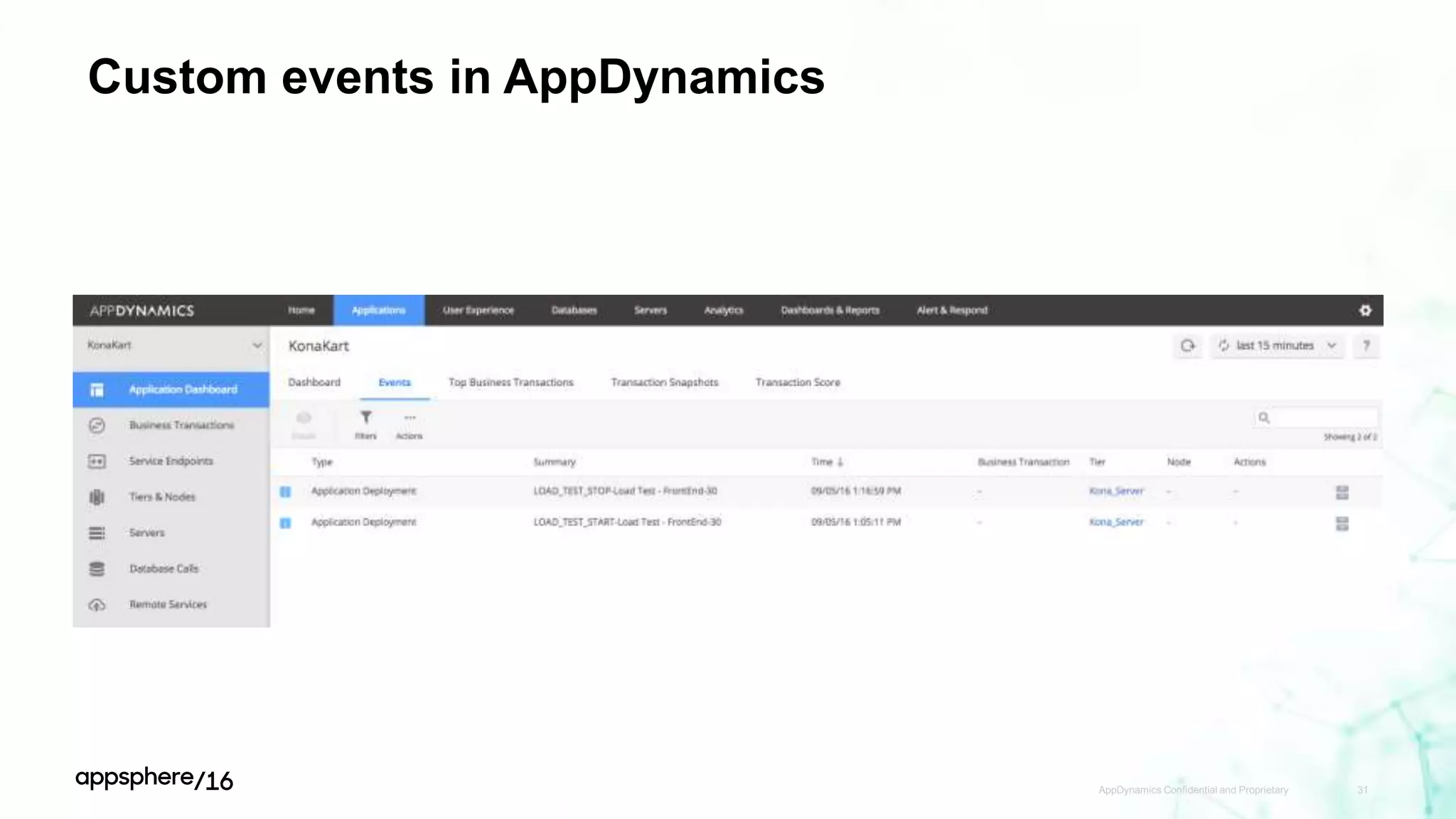Open Remote Services in sidebar
Screen dimensions: 1456x819
point(168,605)
